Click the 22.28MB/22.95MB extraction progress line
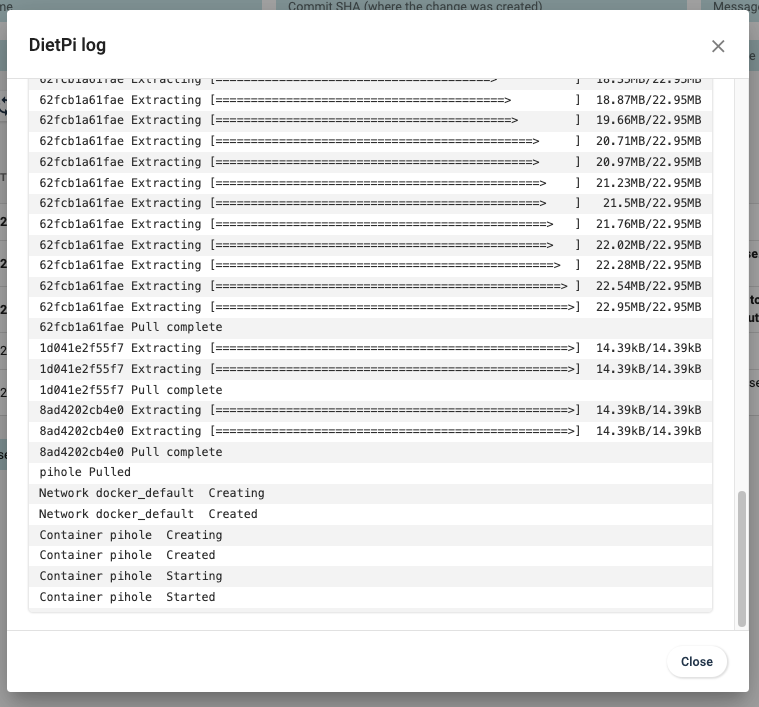This screenshot has height=707, width=759. (370, 265)
